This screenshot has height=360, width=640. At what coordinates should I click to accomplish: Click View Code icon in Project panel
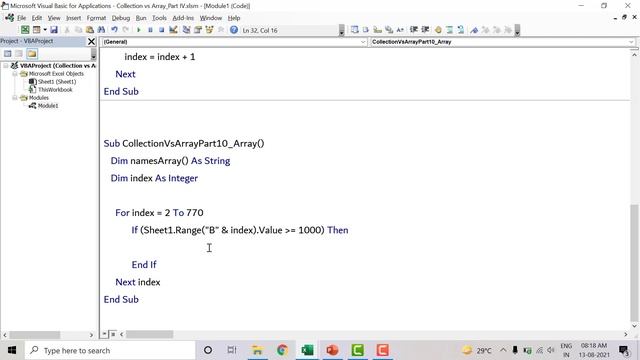[x=8, y=53]
